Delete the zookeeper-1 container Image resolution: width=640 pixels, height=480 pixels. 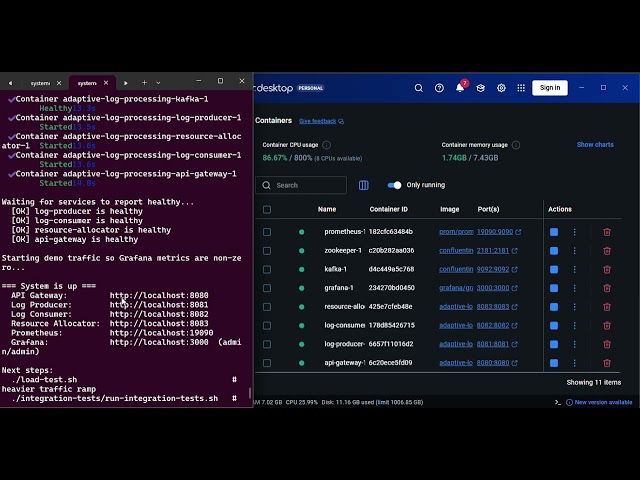tap(607, 251)
